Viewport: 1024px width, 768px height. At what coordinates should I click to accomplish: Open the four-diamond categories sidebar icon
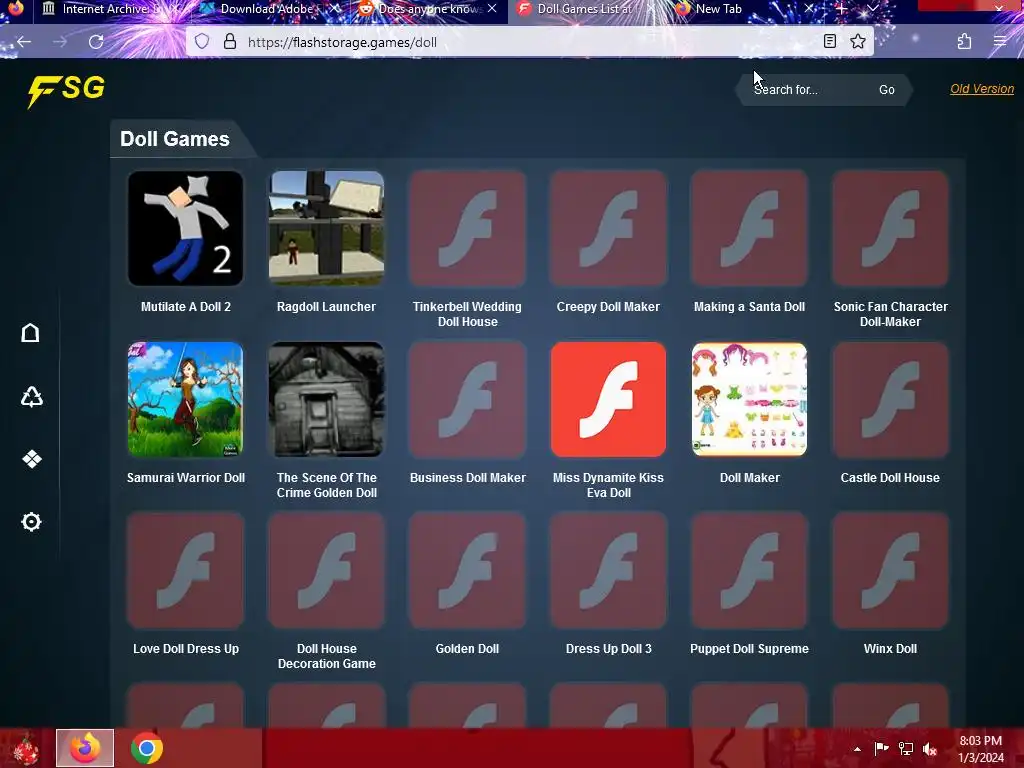(31, 459)
